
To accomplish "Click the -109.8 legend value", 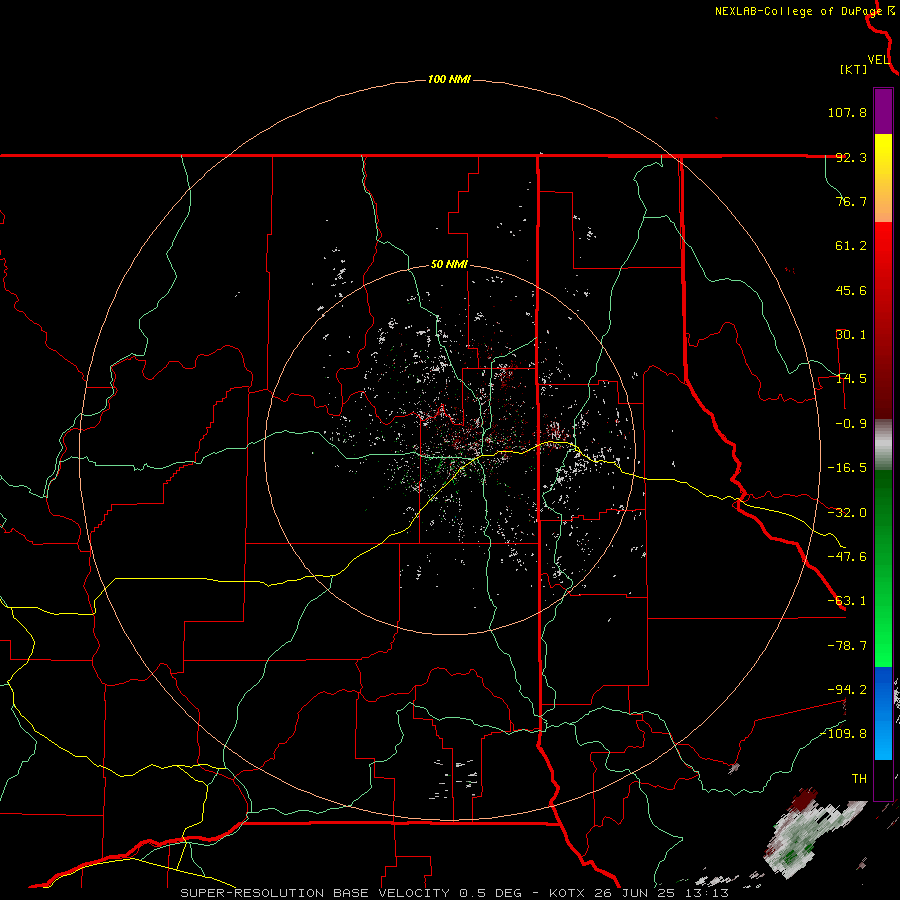I will click(844, 734).
